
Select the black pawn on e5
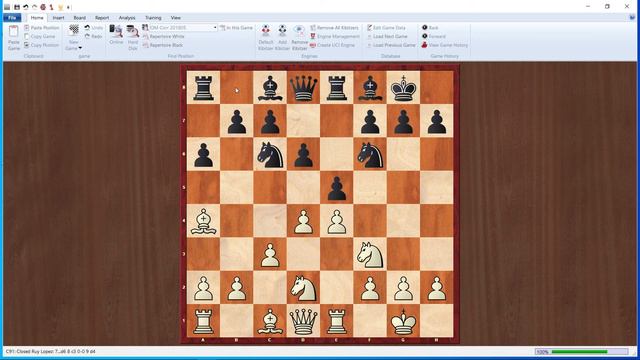point(337,187)
